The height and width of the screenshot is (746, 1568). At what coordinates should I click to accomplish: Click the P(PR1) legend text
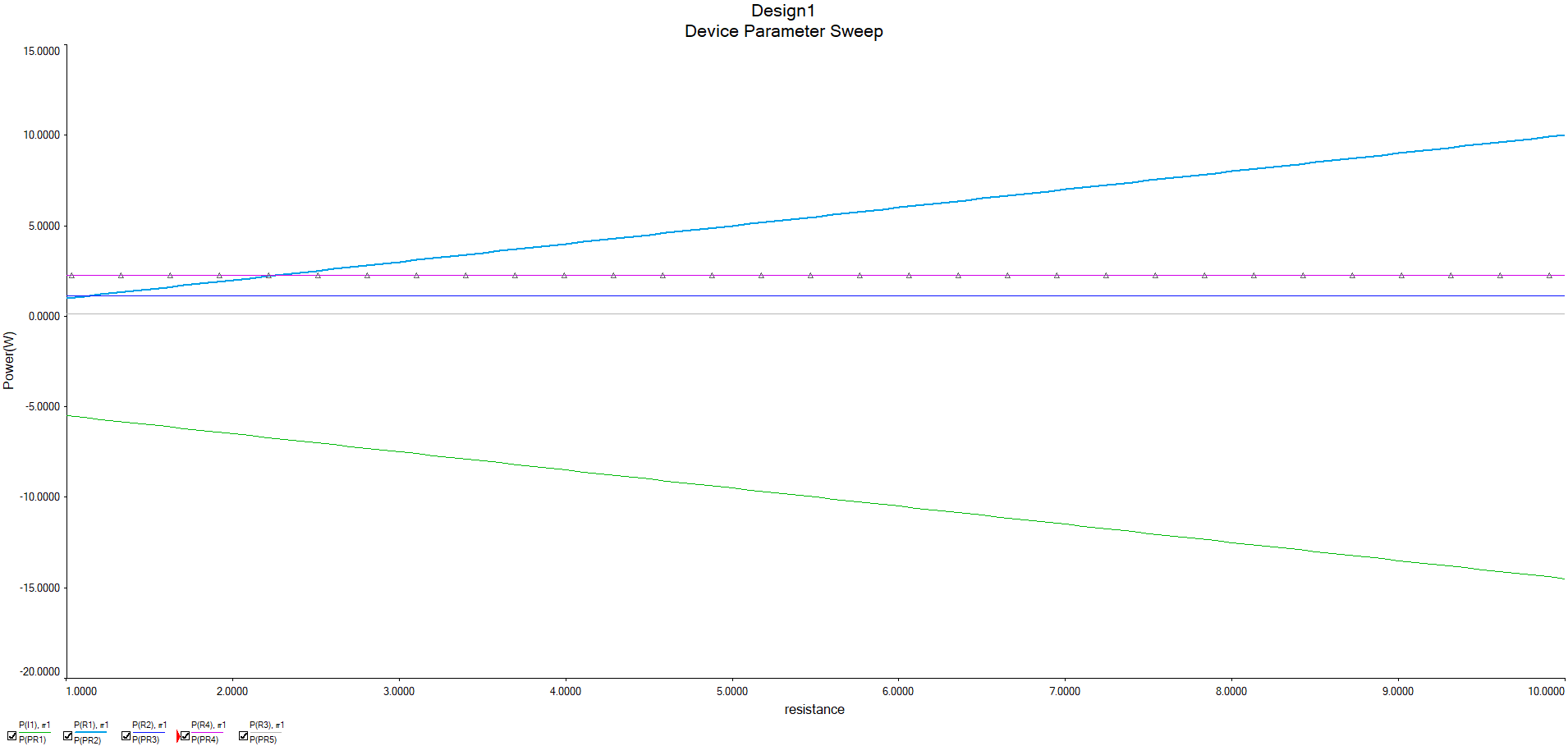coord(32,739)
